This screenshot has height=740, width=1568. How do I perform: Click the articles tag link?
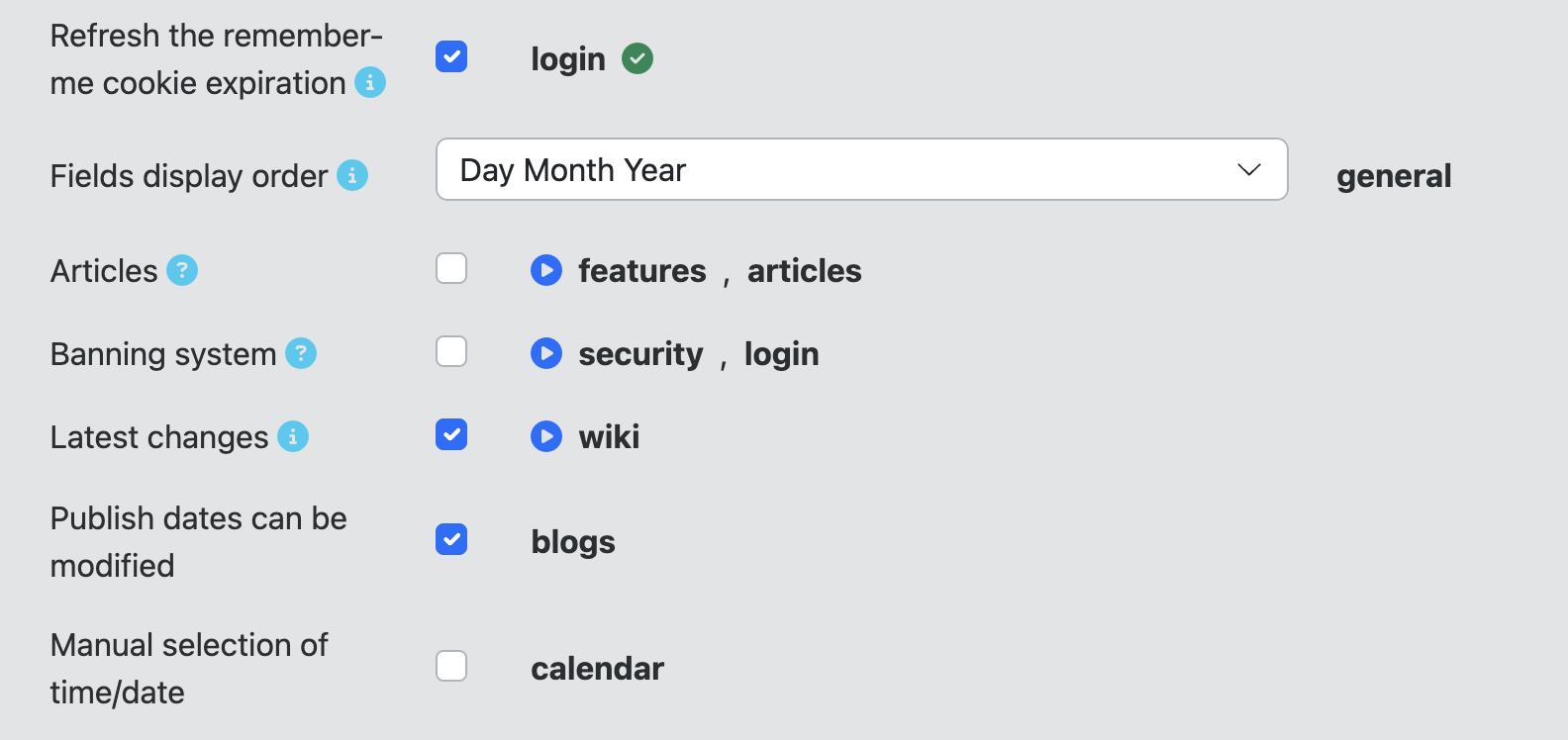tap(804, 271)
